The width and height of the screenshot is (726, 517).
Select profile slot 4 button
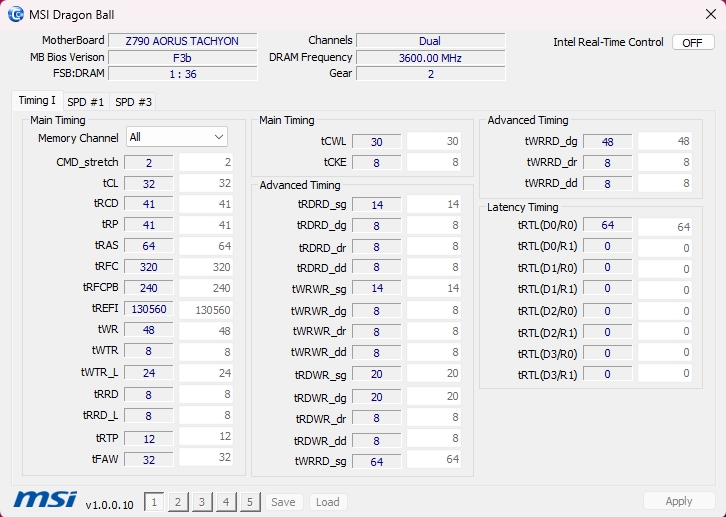point(226,502)
